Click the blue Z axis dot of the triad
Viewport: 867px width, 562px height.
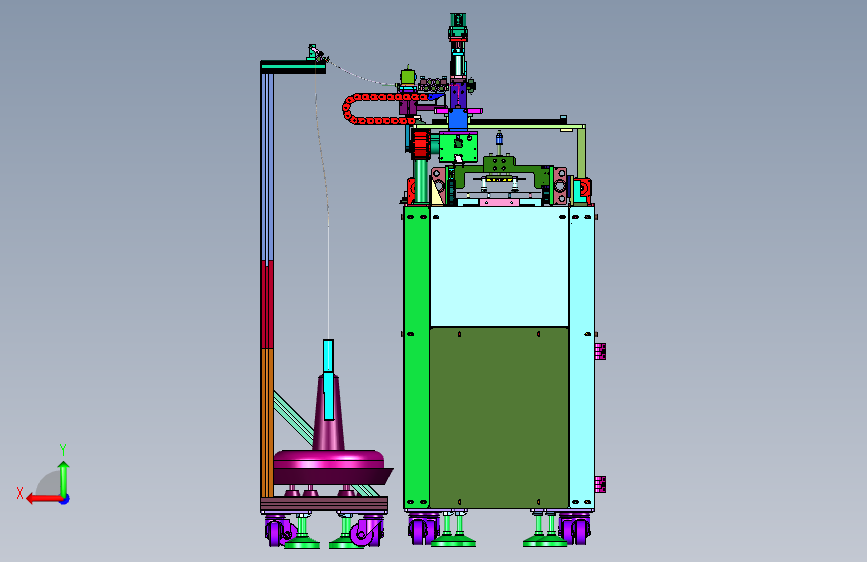tap(65, 499)
